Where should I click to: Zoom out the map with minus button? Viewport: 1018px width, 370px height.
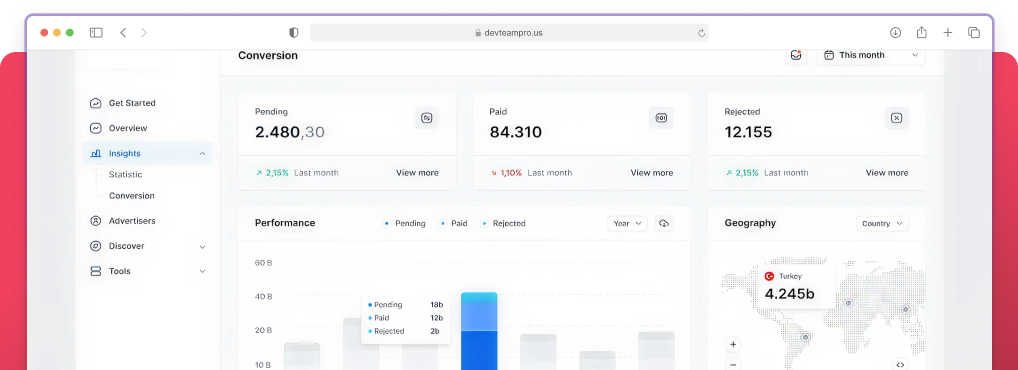[x=733, y=364]
